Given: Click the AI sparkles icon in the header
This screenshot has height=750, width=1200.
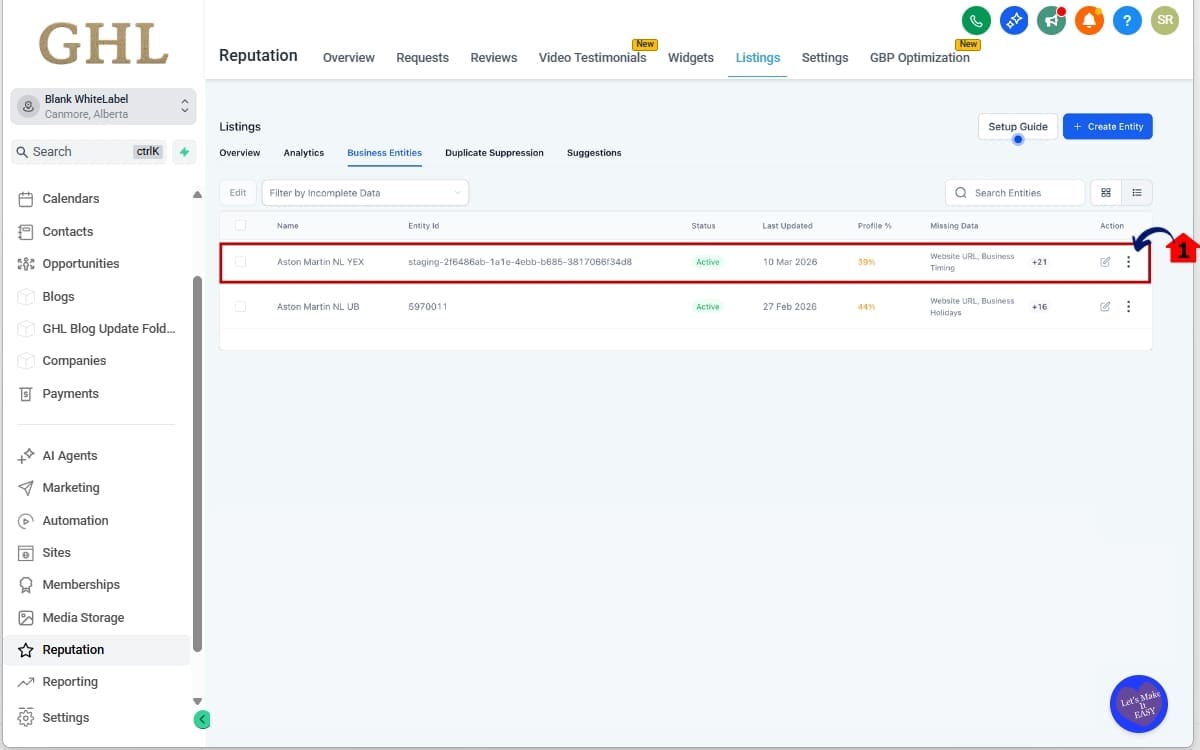Looking at the screenshot, I should (x=1014, y=20).
